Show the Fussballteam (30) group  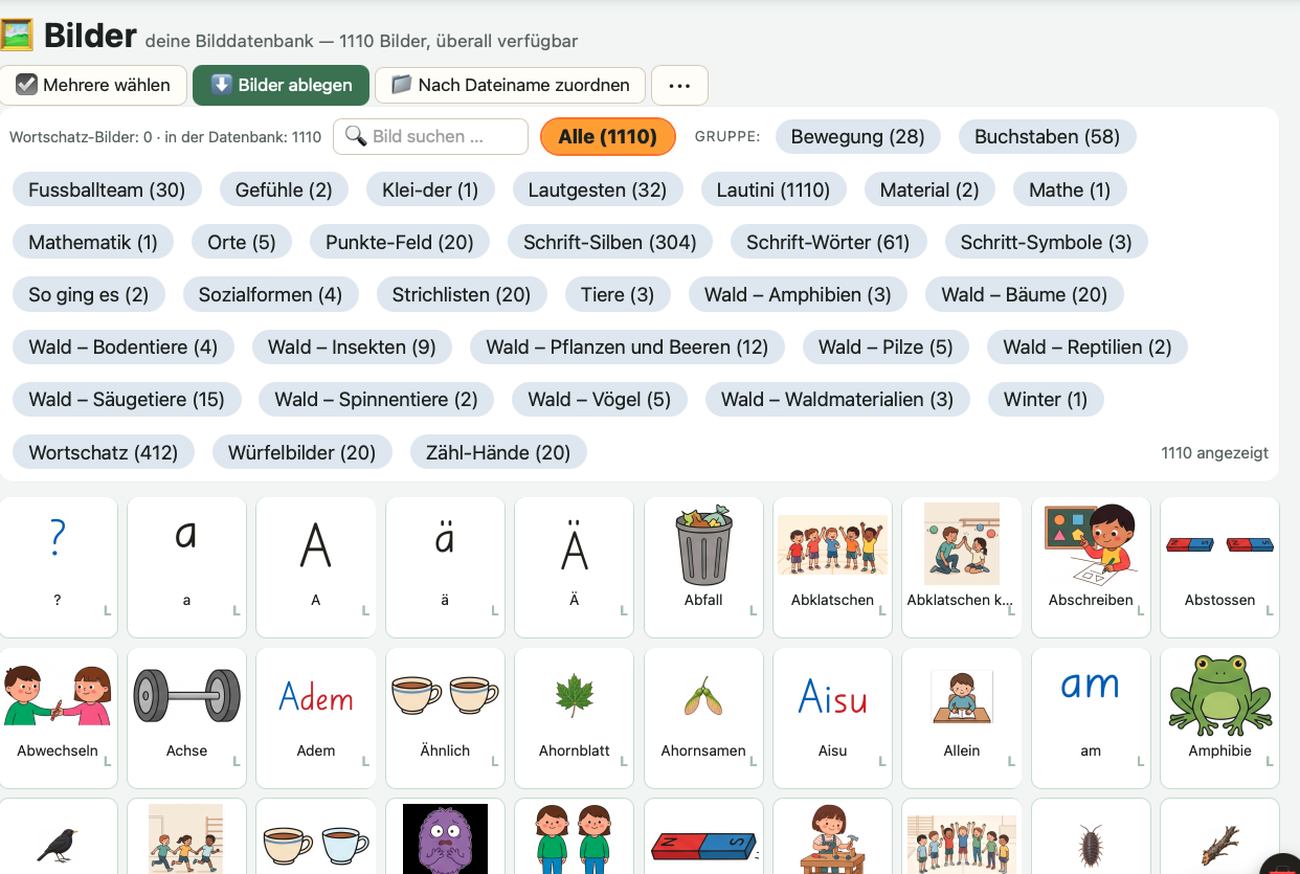pyautogui.click(x=107, y=189)
